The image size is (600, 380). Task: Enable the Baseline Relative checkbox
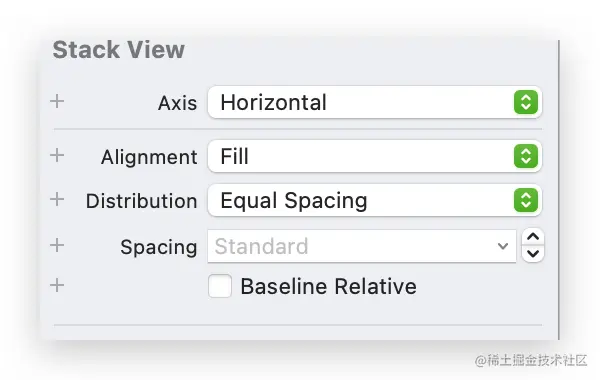click(x=220, y=286)
